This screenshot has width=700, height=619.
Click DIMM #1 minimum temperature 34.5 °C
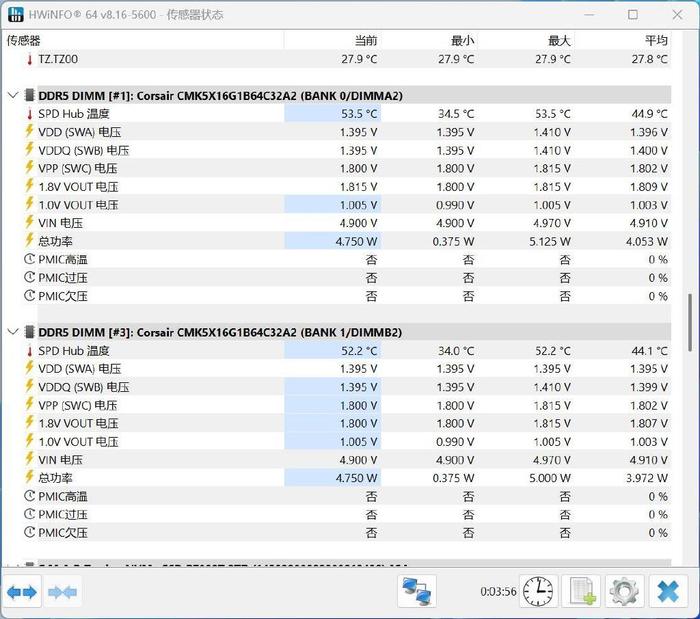[x=456, y=114]
